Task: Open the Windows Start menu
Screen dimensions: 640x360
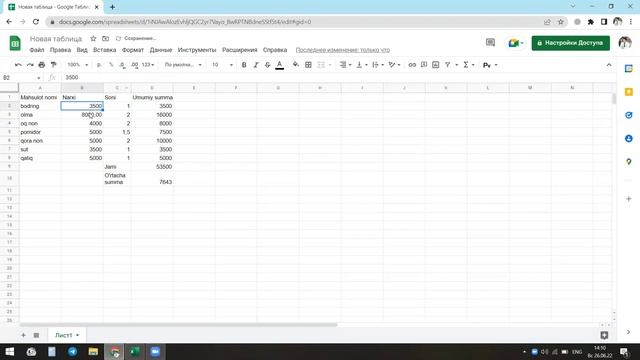Action: click(10, 352)
